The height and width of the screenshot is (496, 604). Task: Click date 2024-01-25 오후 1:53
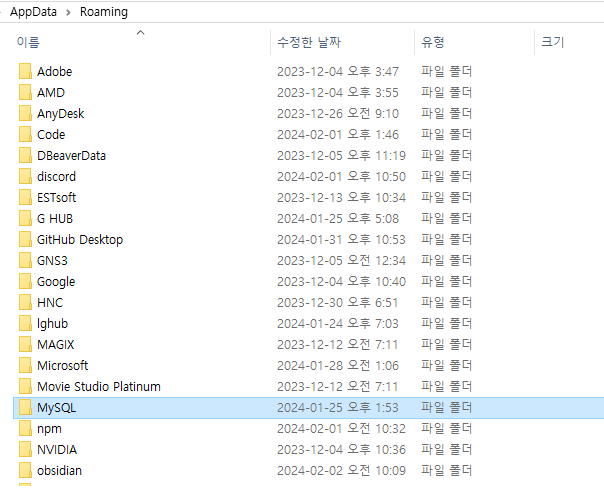[x=338, y=407]
